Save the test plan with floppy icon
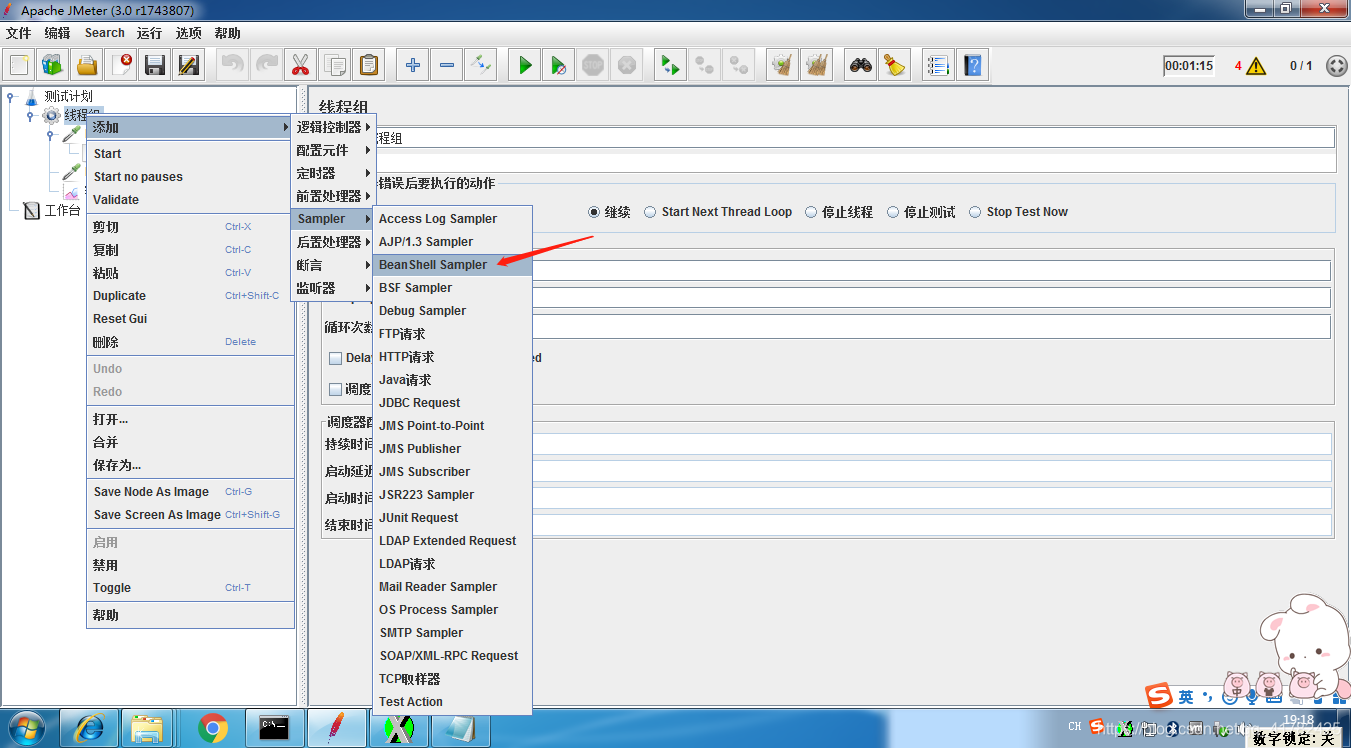Image resolution: width=1351 pixels, height=748 pixels. click(155, 66)
